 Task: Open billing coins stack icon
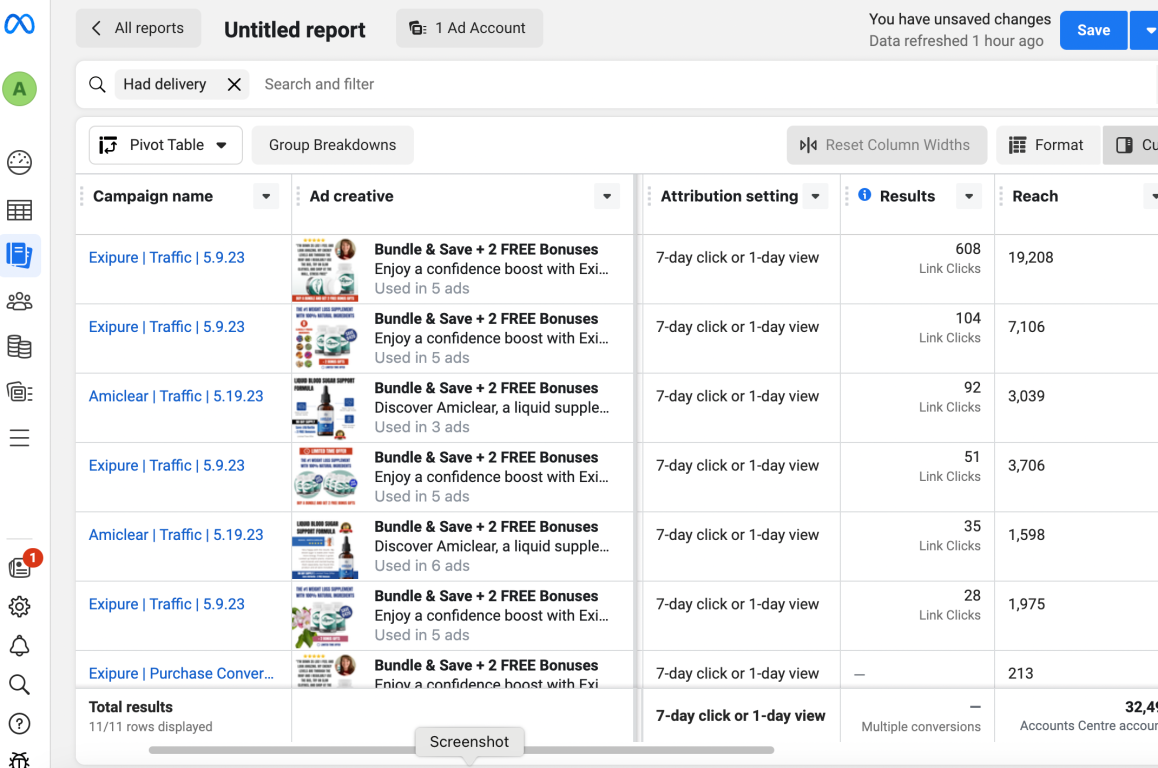[19, 347]
